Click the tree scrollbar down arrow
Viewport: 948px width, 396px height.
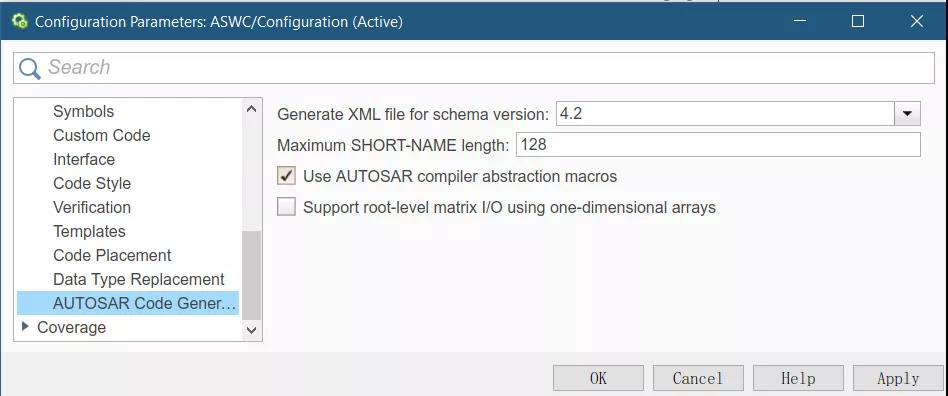click(252, 330)
